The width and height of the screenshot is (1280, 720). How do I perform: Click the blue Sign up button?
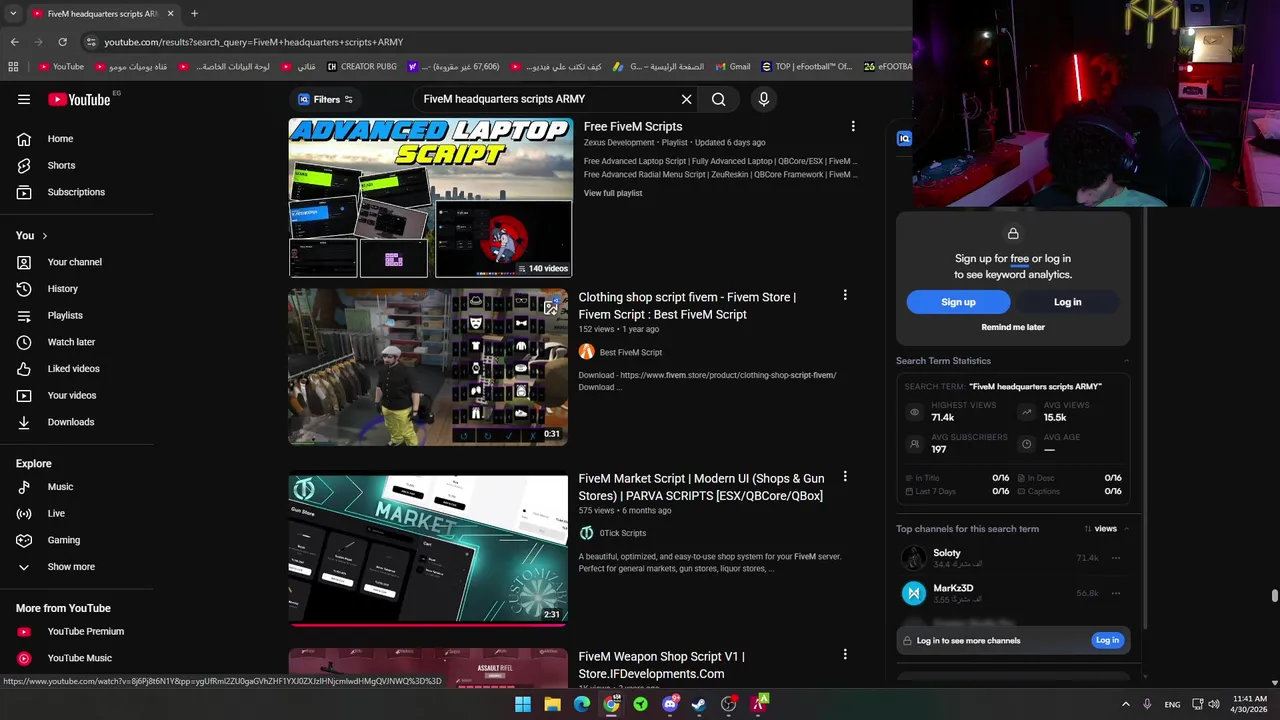(x=958, y=302)
